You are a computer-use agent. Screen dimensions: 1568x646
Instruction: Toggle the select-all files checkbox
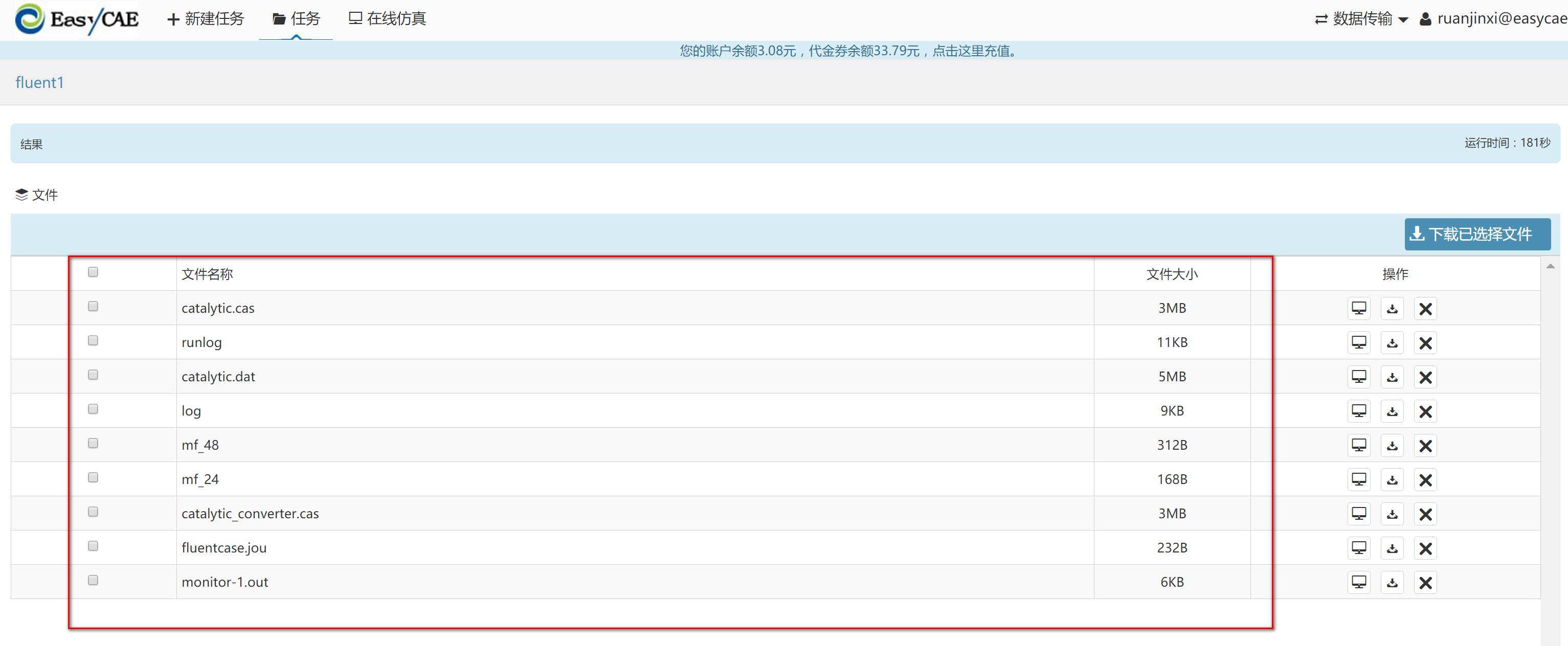point(93,272)
